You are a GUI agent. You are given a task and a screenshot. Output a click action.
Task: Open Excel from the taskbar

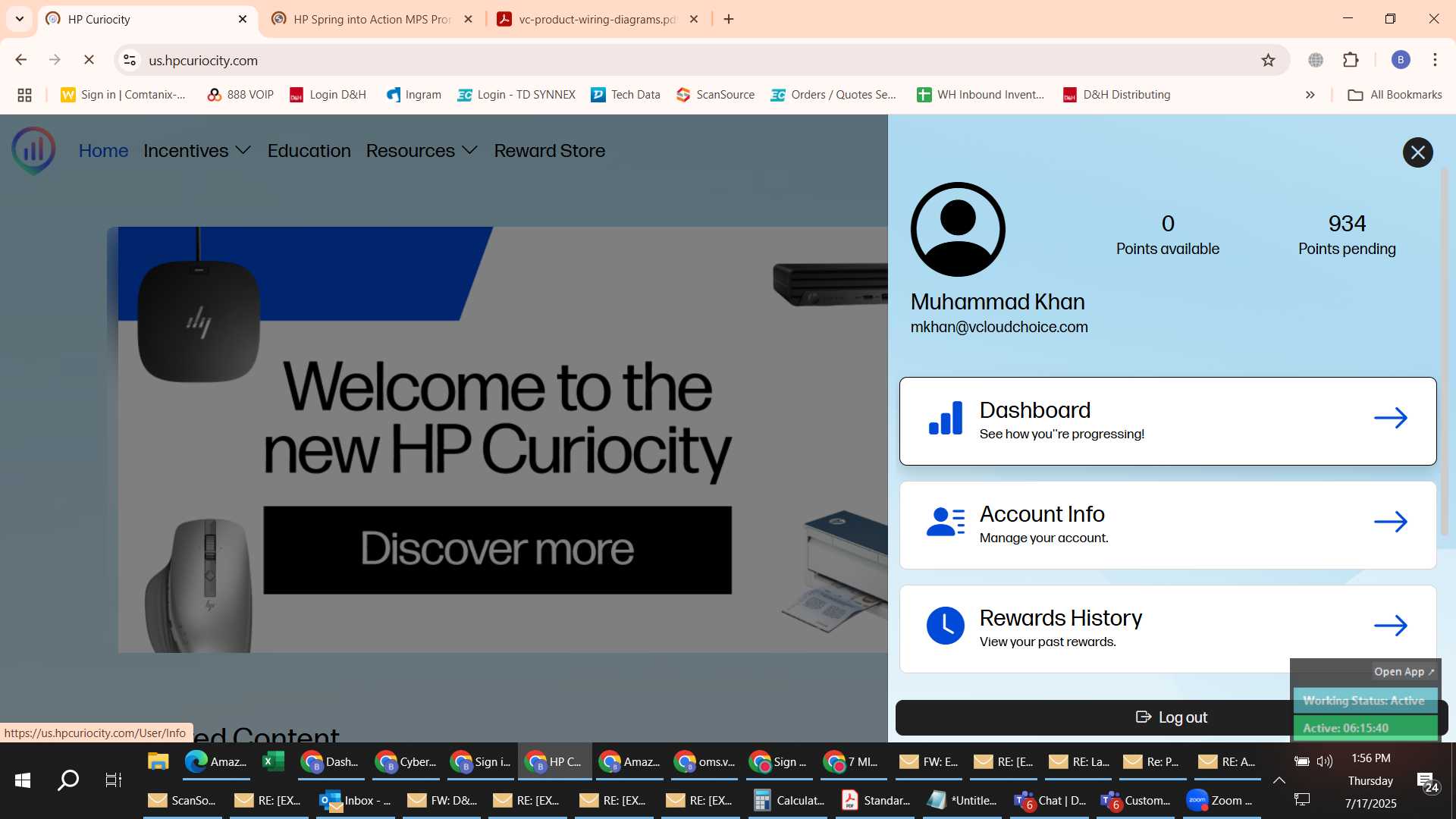[272, 761]
